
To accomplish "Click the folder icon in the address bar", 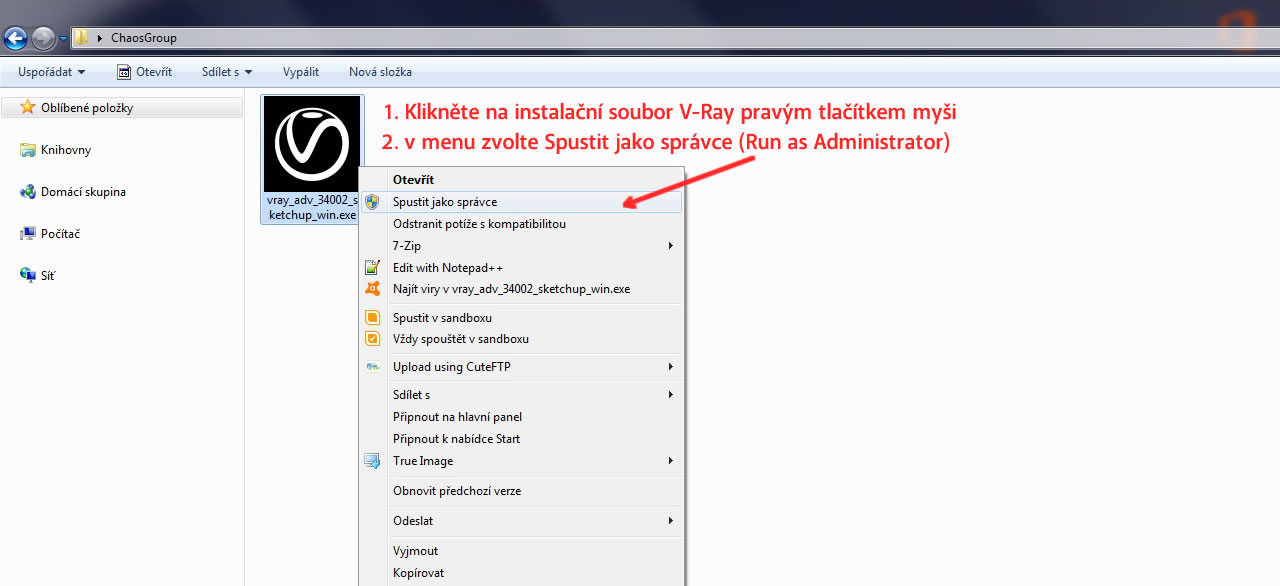I will 83,38.
